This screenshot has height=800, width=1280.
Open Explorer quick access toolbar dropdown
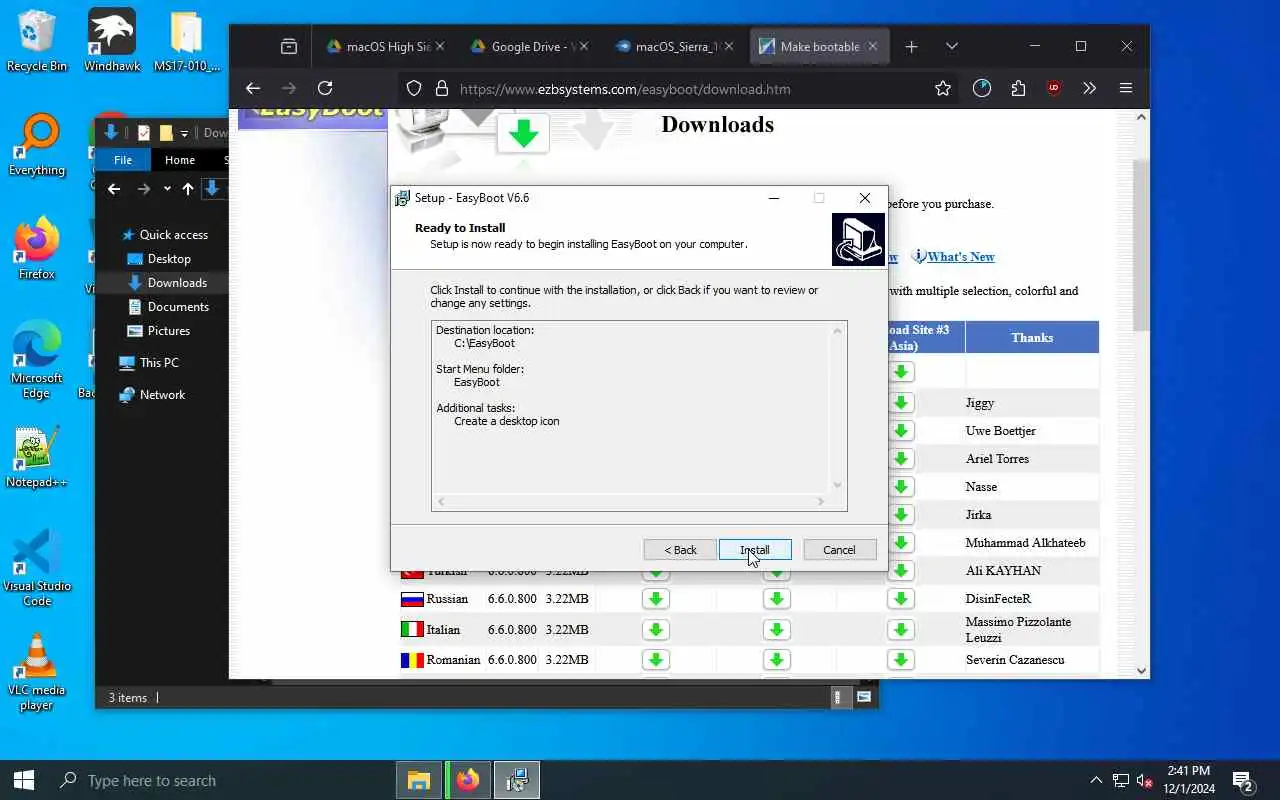pos(184,133)
